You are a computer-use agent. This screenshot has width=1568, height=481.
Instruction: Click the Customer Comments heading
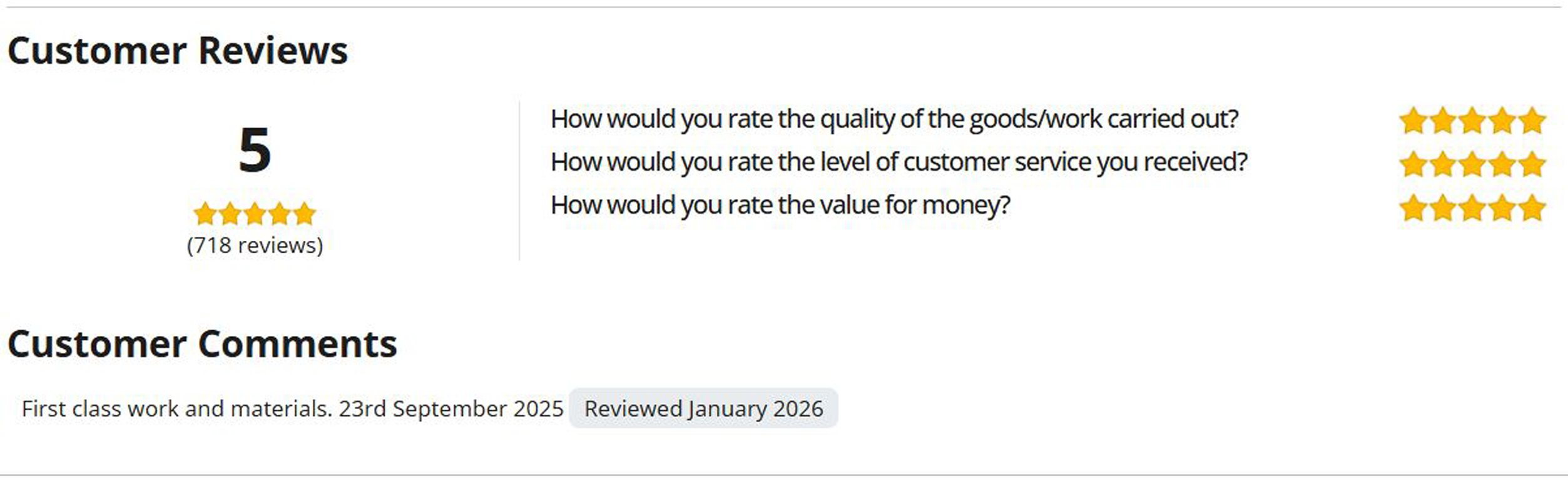[202, 344]
